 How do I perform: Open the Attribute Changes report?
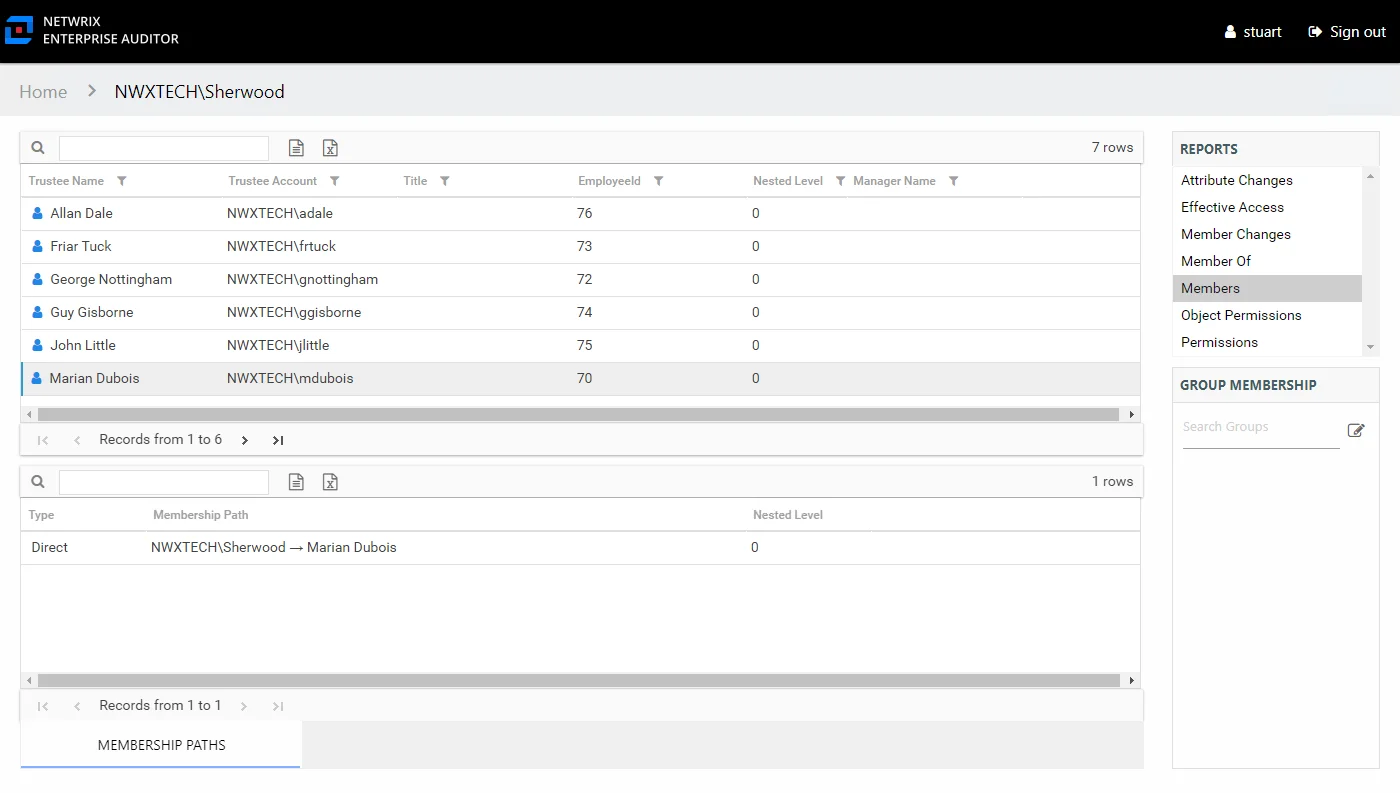[x=1267, y=180]
